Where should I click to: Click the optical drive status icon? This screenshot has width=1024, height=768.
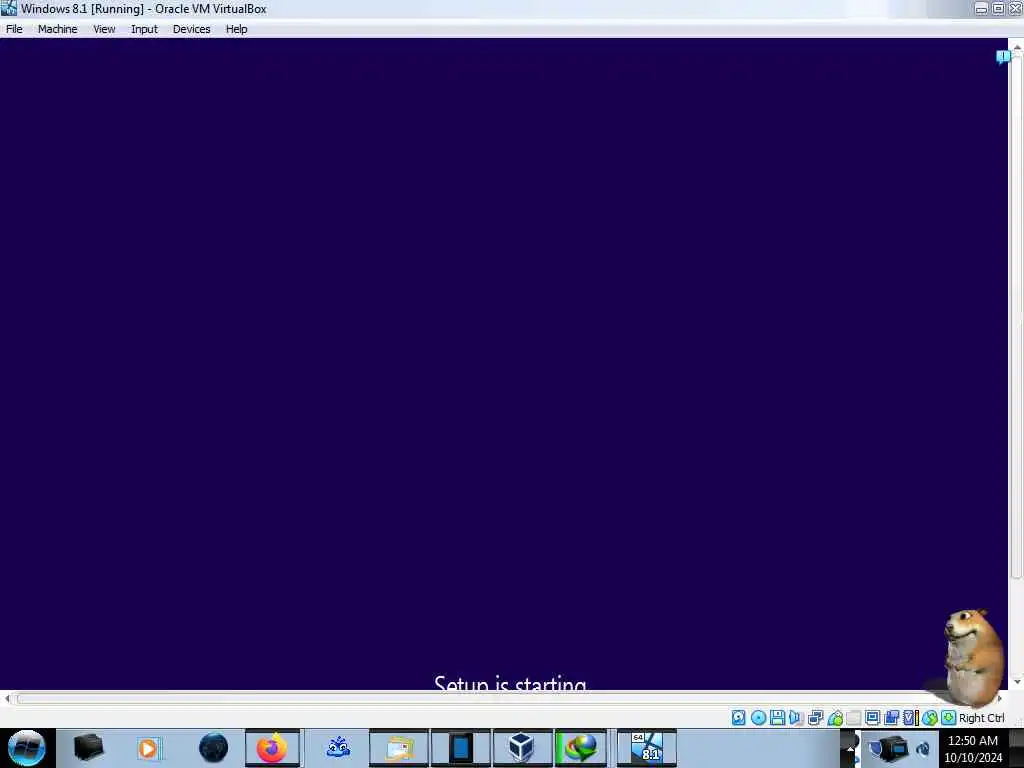(758, 718)
